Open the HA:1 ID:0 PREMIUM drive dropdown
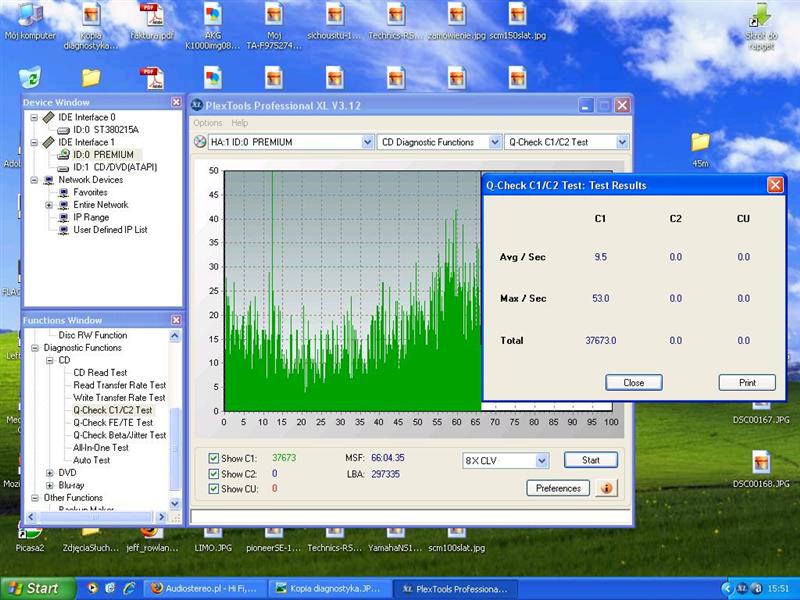This screenshot has width=800, height=600. [x=367, y=142]
